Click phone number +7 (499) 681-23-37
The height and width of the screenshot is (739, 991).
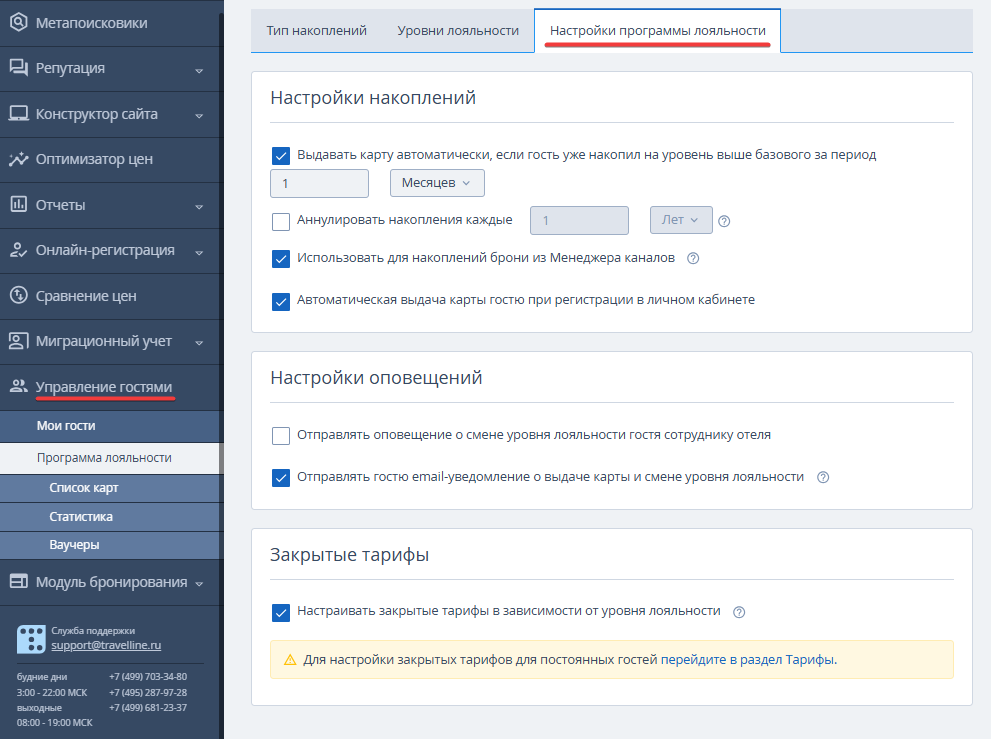(x=148, y=707)
